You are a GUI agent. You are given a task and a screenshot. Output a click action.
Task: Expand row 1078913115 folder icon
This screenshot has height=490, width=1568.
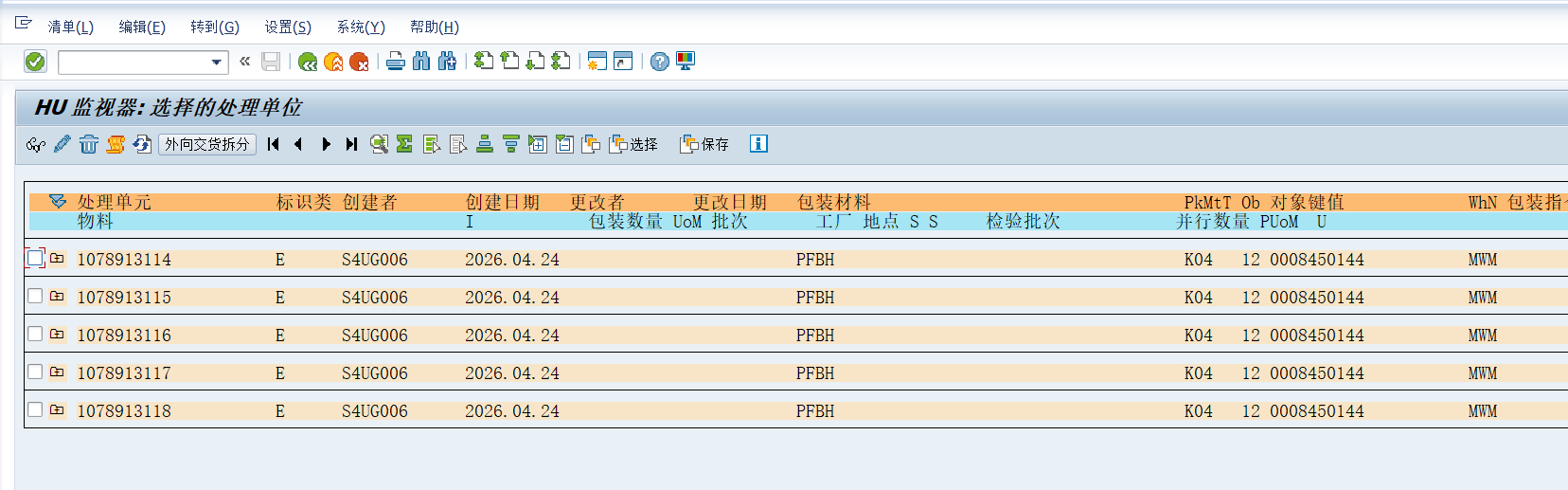(x=57, y=296)
